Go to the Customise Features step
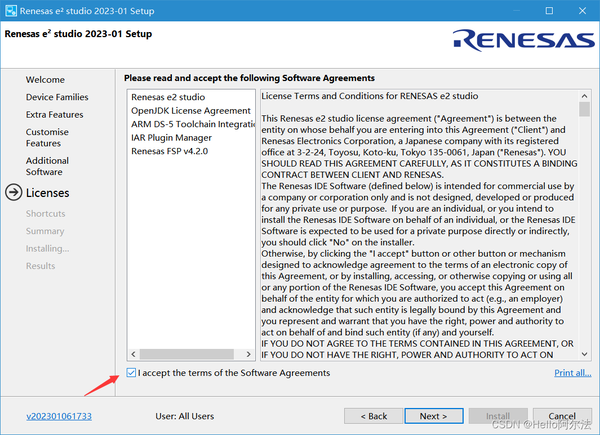Viewport: 600px width, 435px height. [47, 137]
